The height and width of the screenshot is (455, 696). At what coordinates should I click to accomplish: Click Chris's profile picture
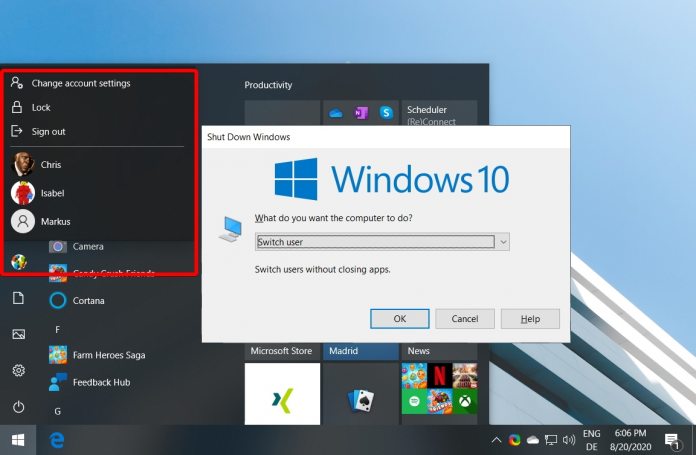click(23, 164)
